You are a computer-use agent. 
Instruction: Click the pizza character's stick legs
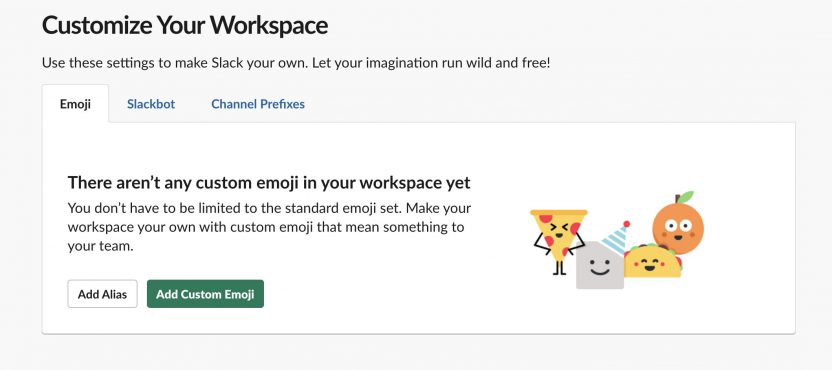(x=558, y=268)
